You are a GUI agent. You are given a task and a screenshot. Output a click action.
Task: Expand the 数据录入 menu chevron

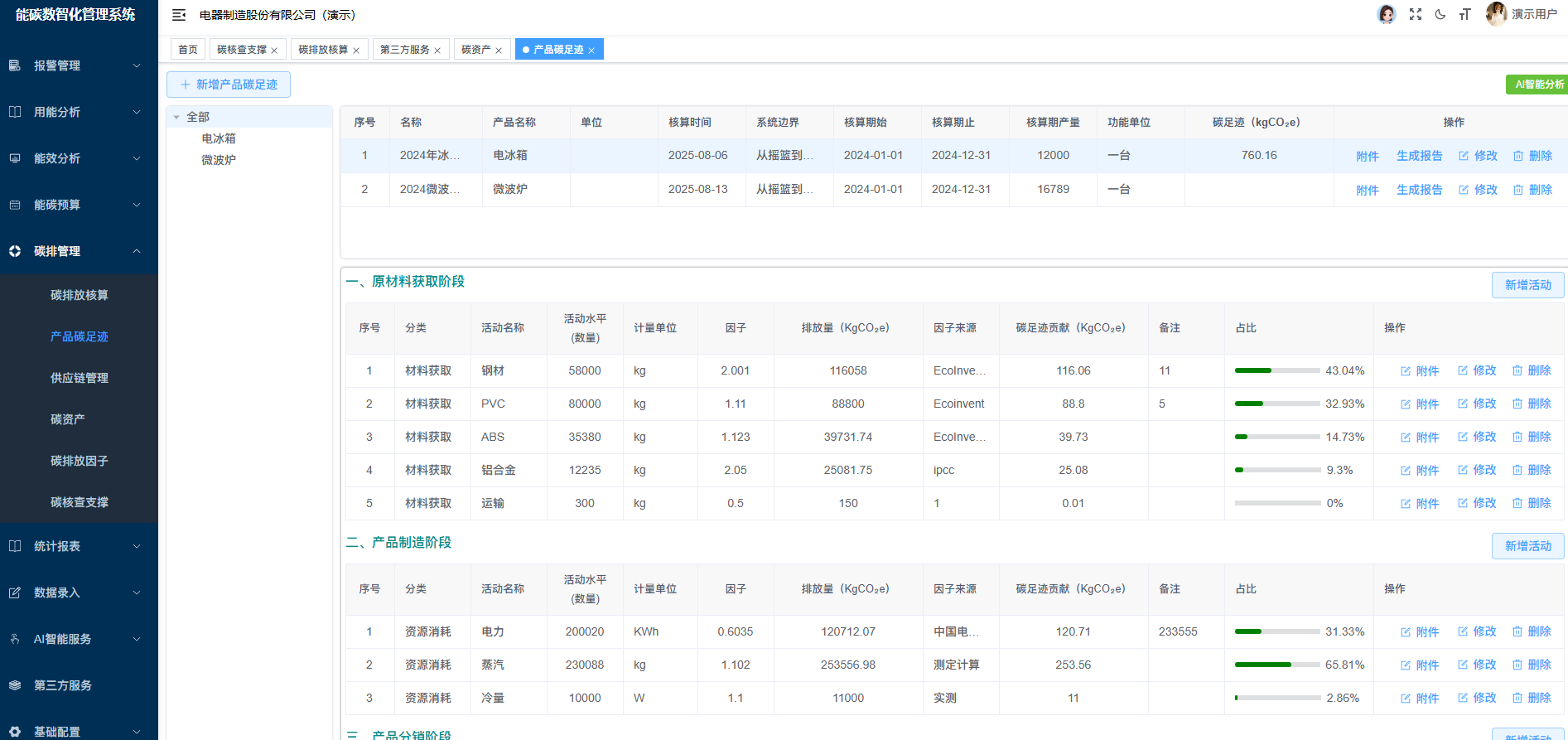[137, 592]
